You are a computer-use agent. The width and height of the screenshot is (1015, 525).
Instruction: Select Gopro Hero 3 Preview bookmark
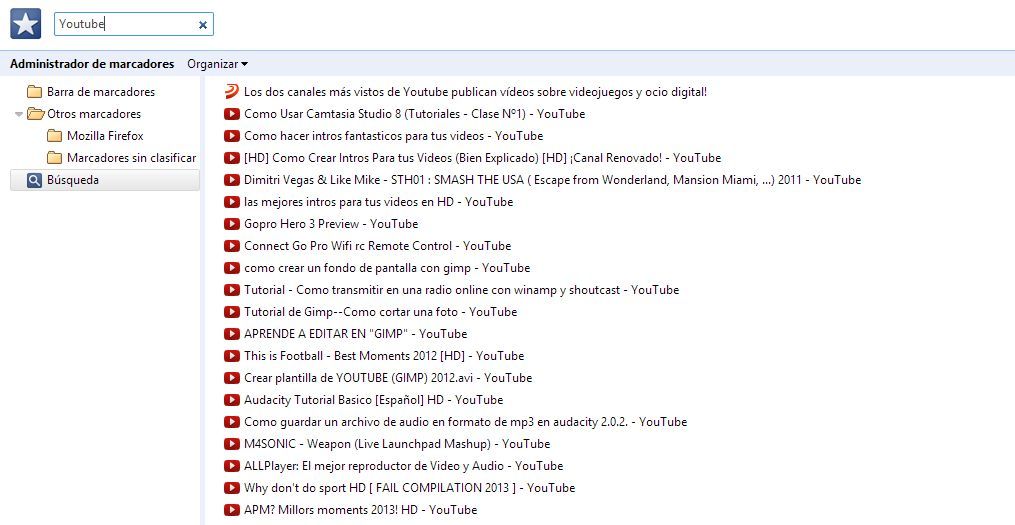click(x=331, y=224)
